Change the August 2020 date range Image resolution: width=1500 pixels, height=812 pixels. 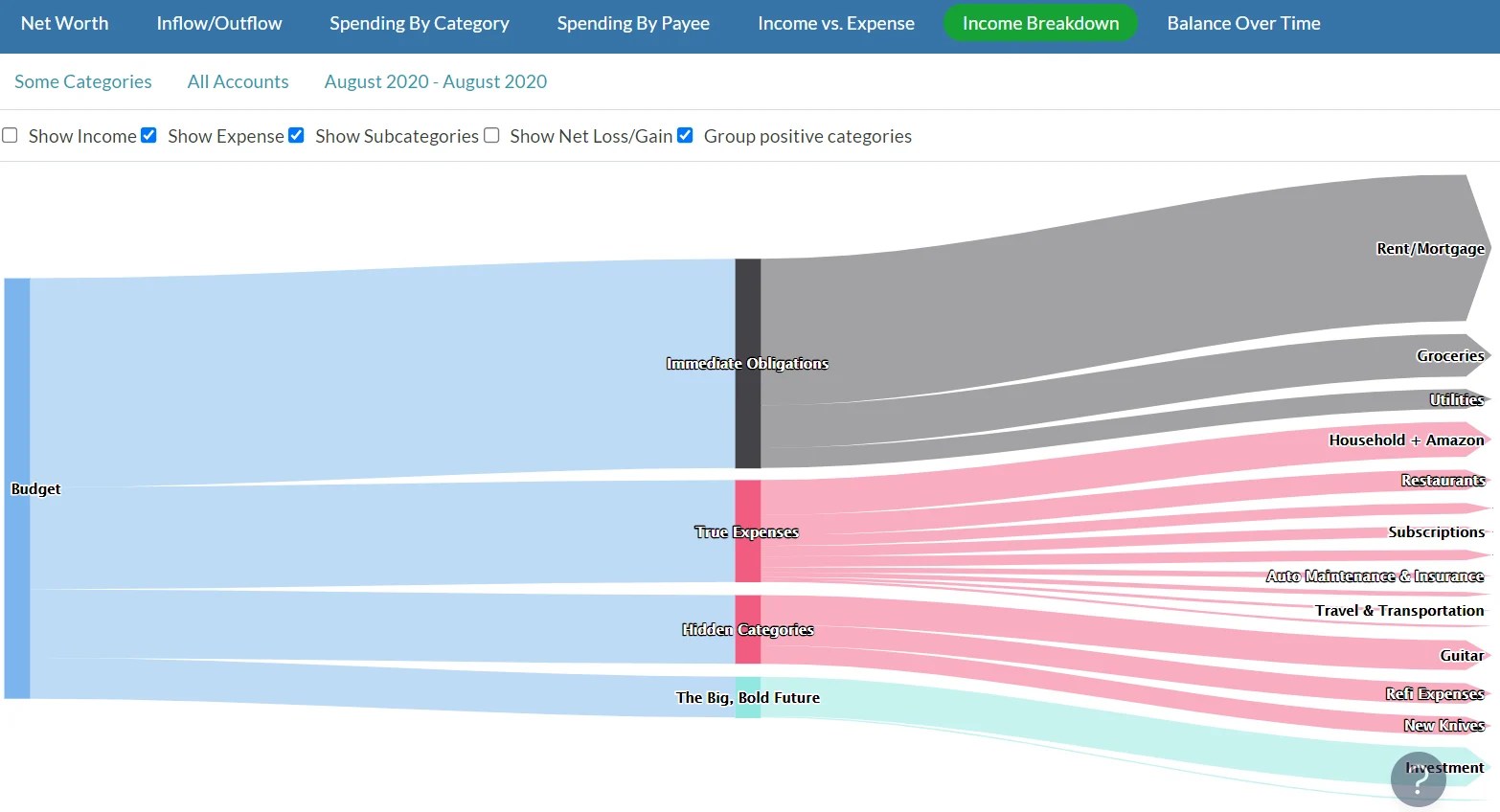[435, 81]
